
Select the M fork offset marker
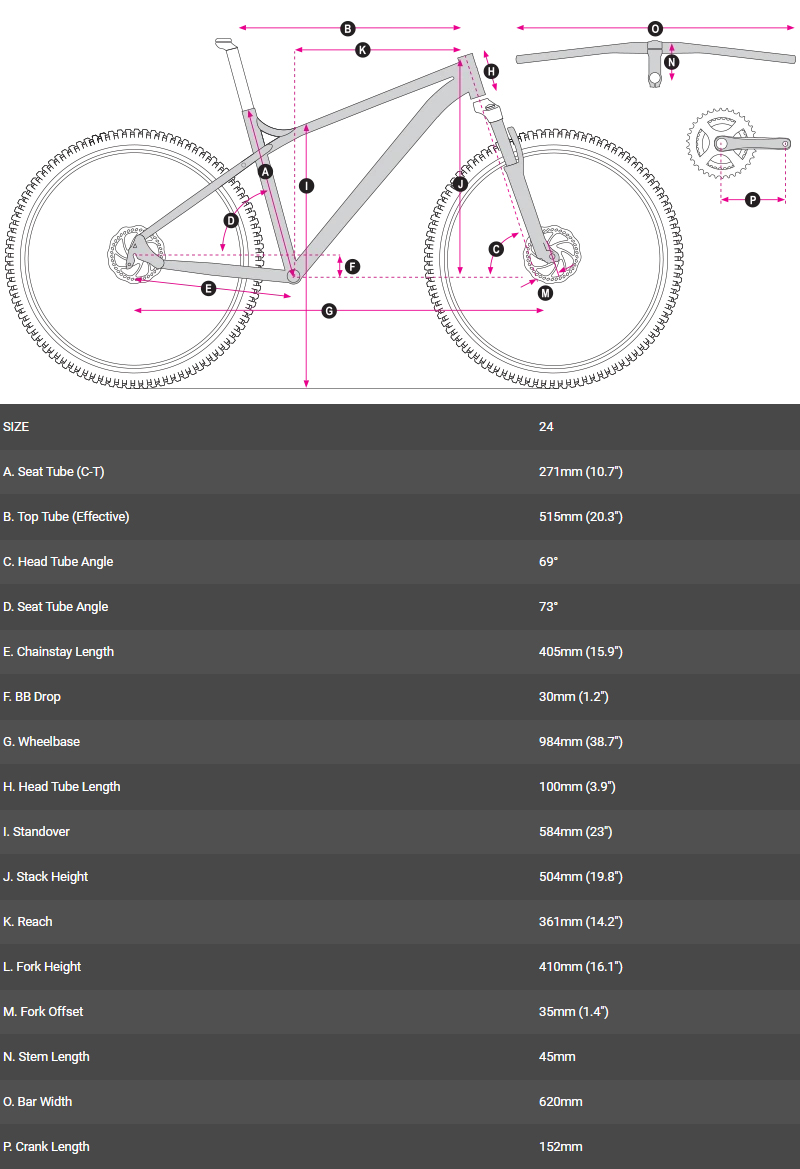545,293
